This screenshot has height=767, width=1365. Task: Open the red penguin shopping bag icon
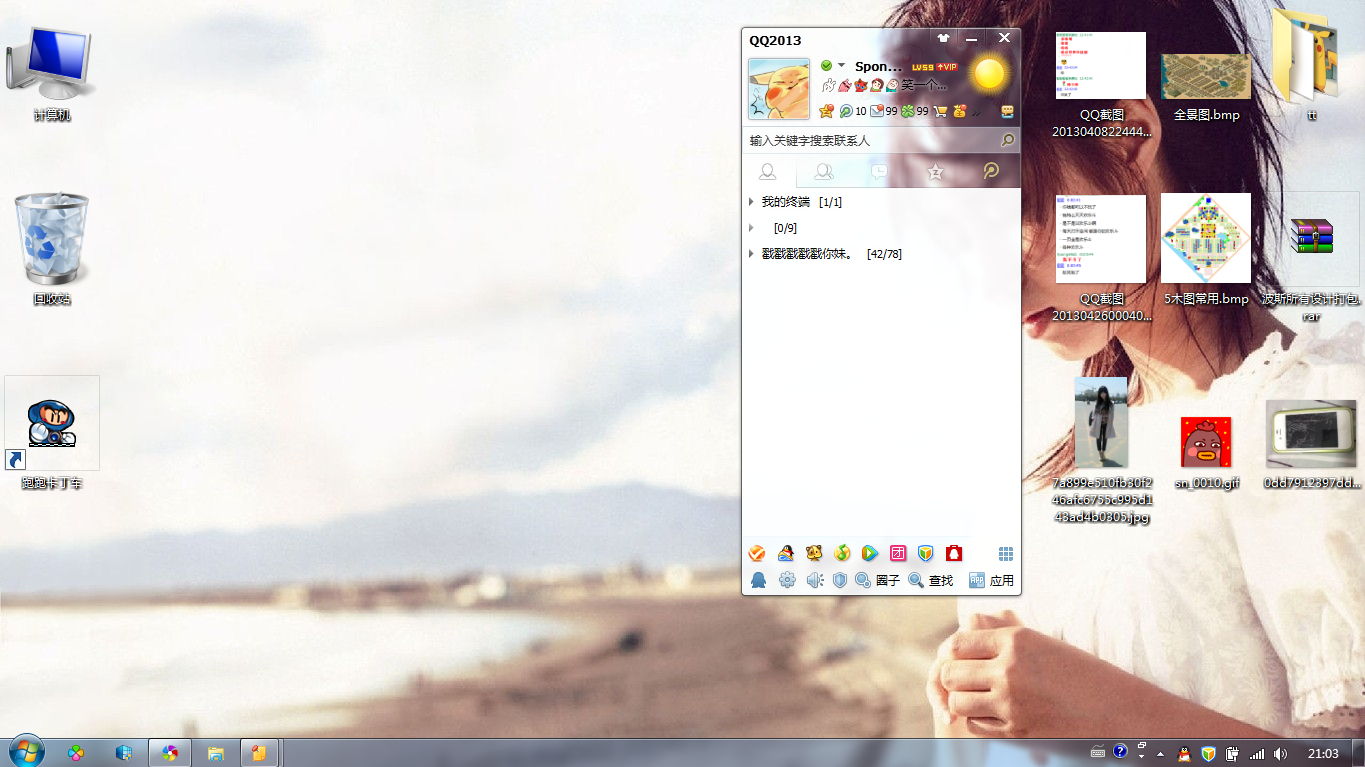[x=954, y=553]
